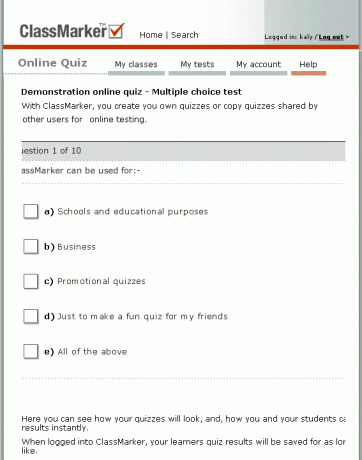
Task: Click the 'Schools and educational purposes' answer text
Action: coord(133,212)
